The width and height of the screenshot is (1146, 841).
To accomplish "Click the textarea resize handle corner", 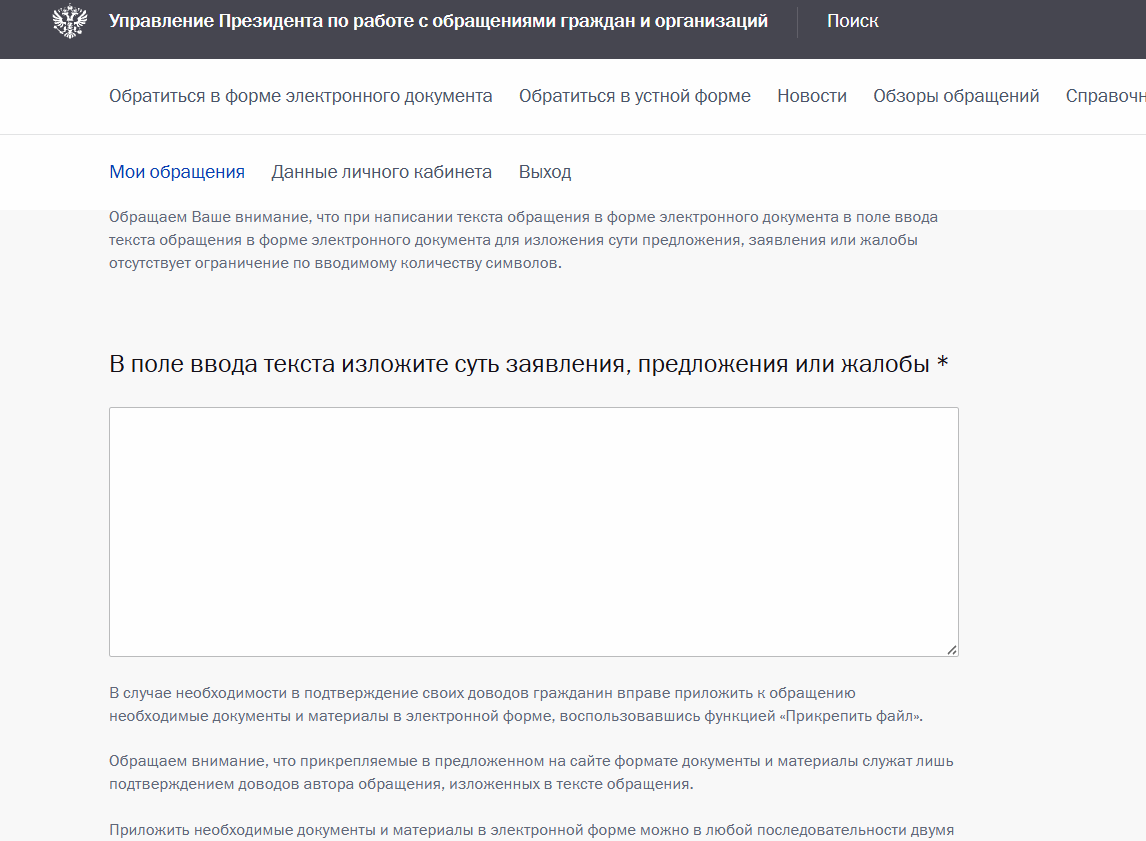I will 951,649.
